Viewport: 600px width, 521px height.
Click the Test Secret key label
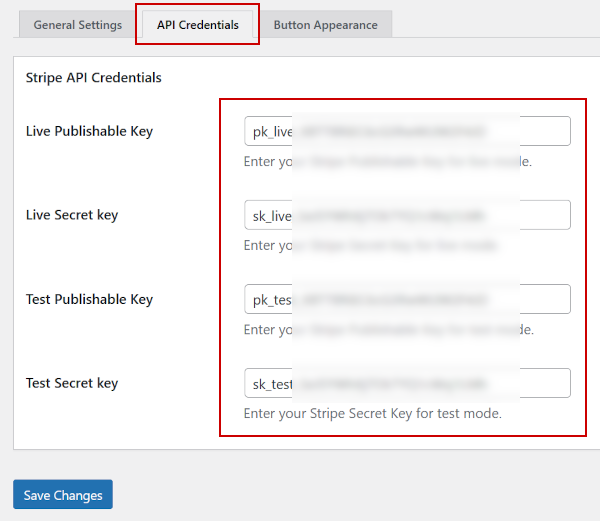point(72,383)
